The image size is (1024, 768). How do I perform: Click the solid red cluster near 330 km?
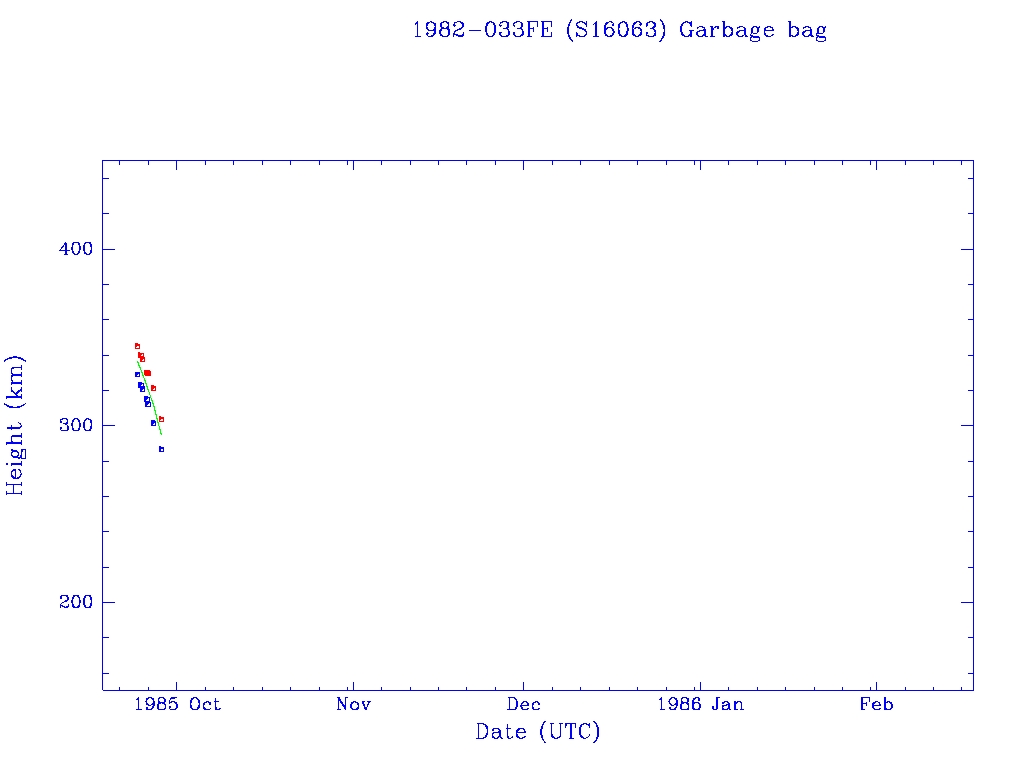[x=147, y=373]
